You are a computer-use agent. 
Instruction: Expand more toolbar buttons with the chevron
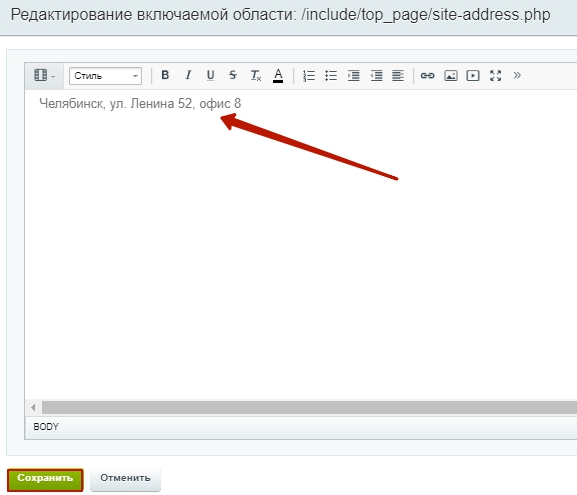tap(517, 75)
